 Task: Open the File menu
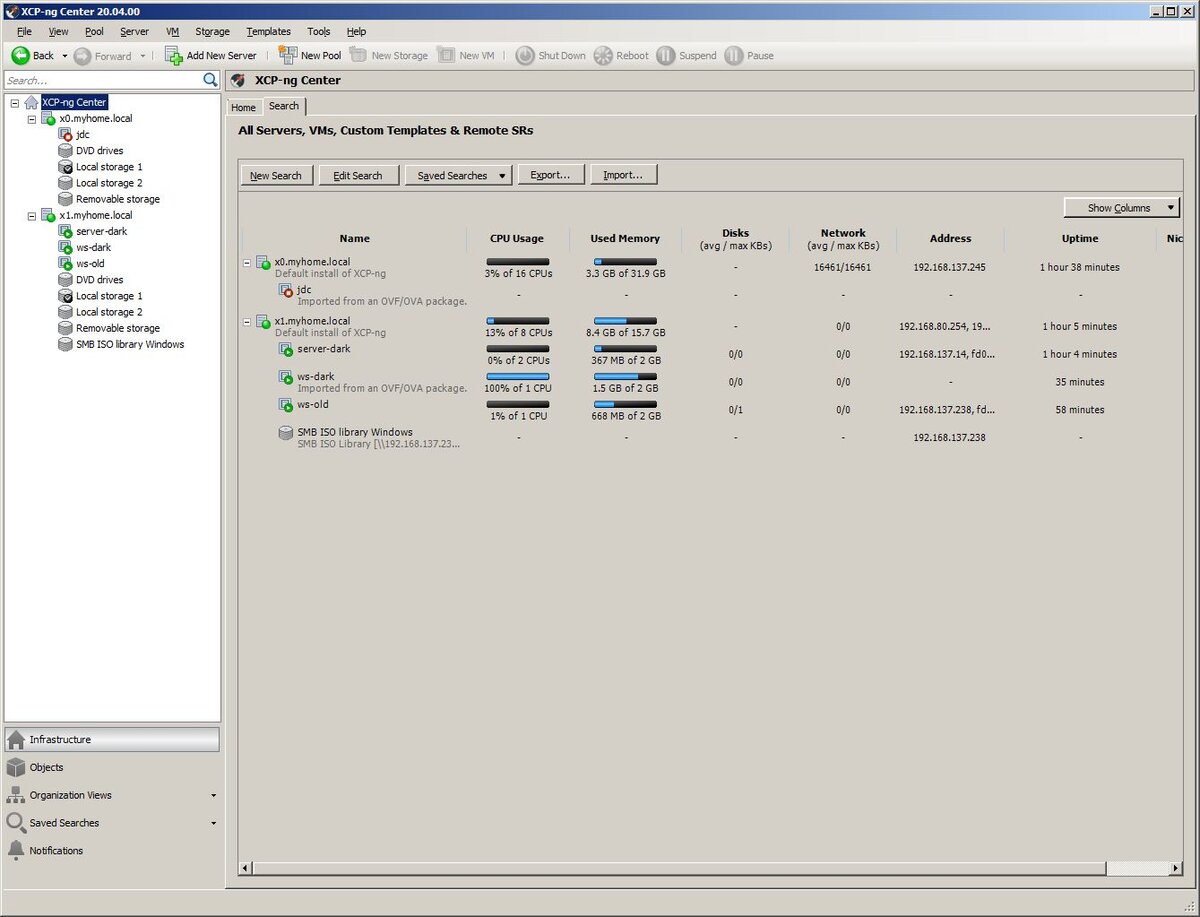24,32
